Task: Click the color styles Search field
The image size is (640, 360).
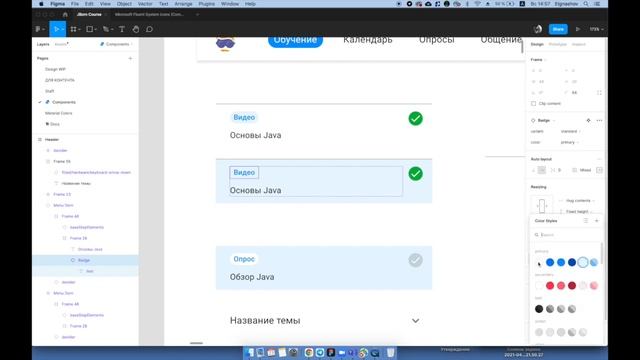Action: [x=567, y=235]
